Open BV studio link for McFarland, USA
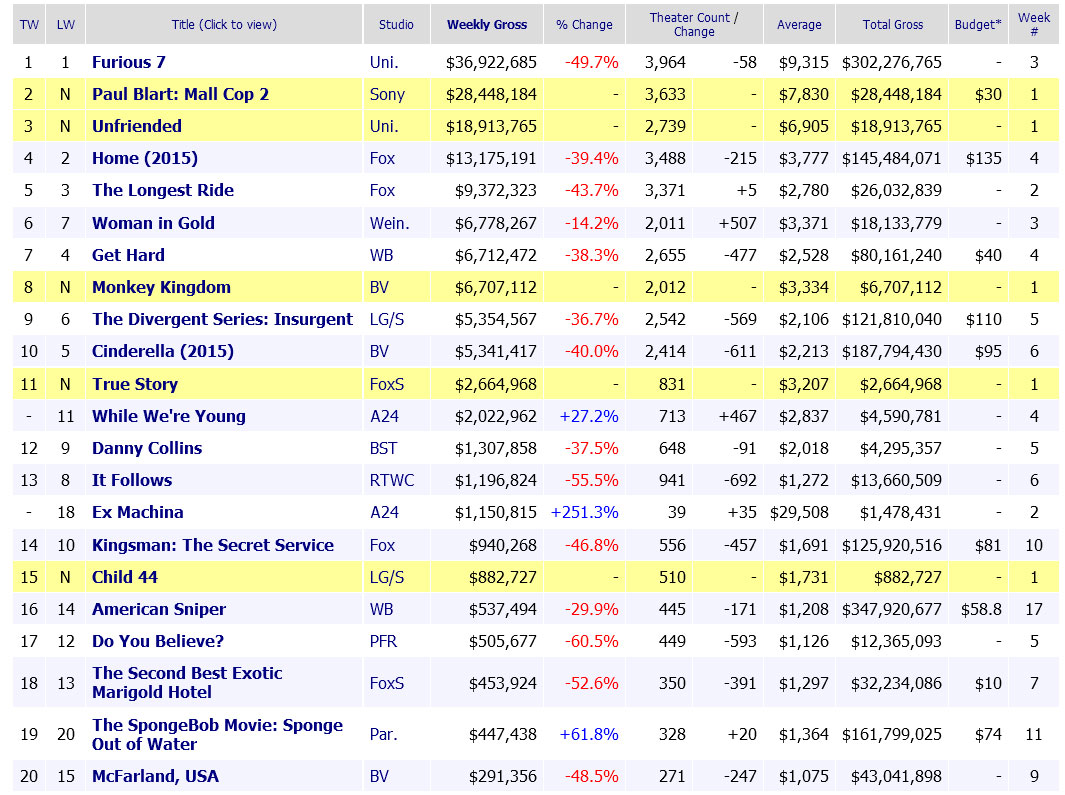The image size is (1065, 795). click(x=379, y=777)
